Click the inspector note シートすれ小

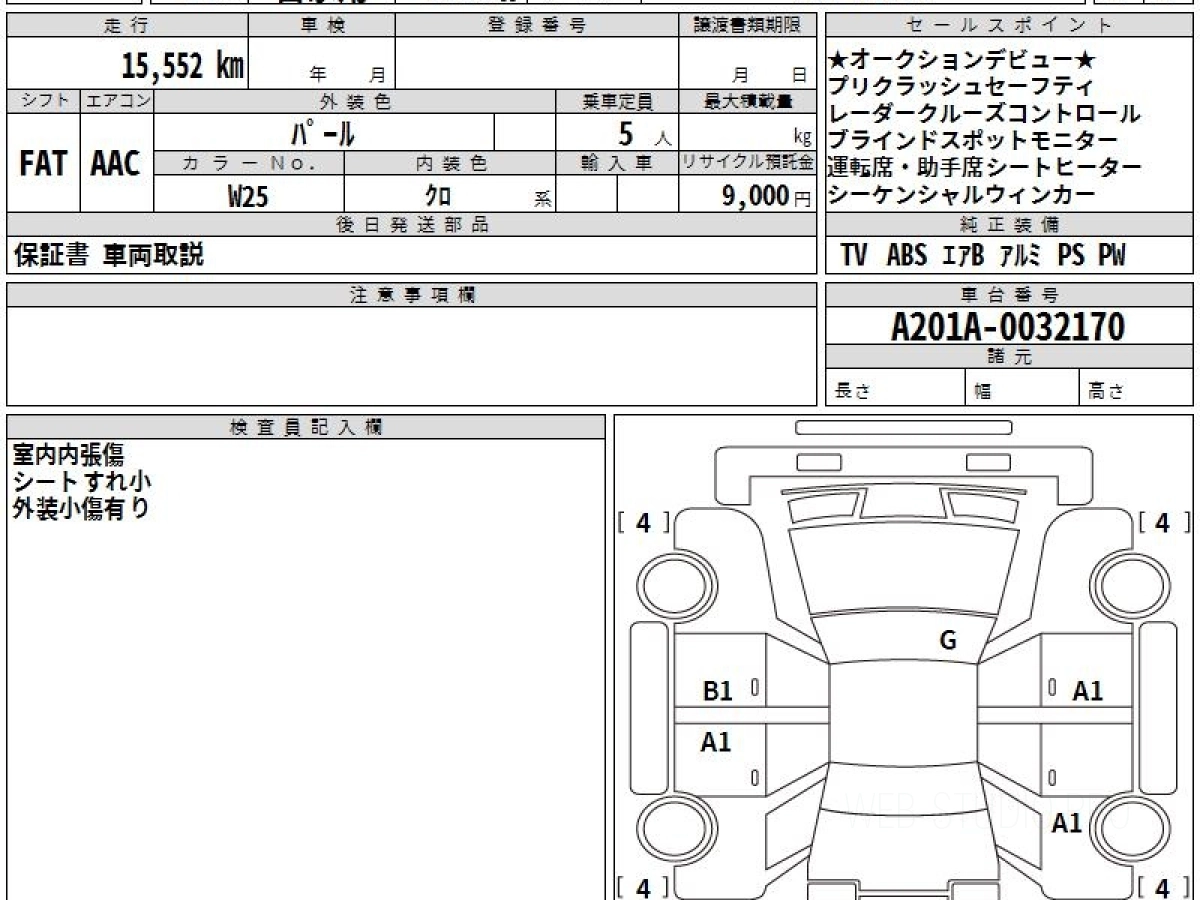(x=82, y=482)
